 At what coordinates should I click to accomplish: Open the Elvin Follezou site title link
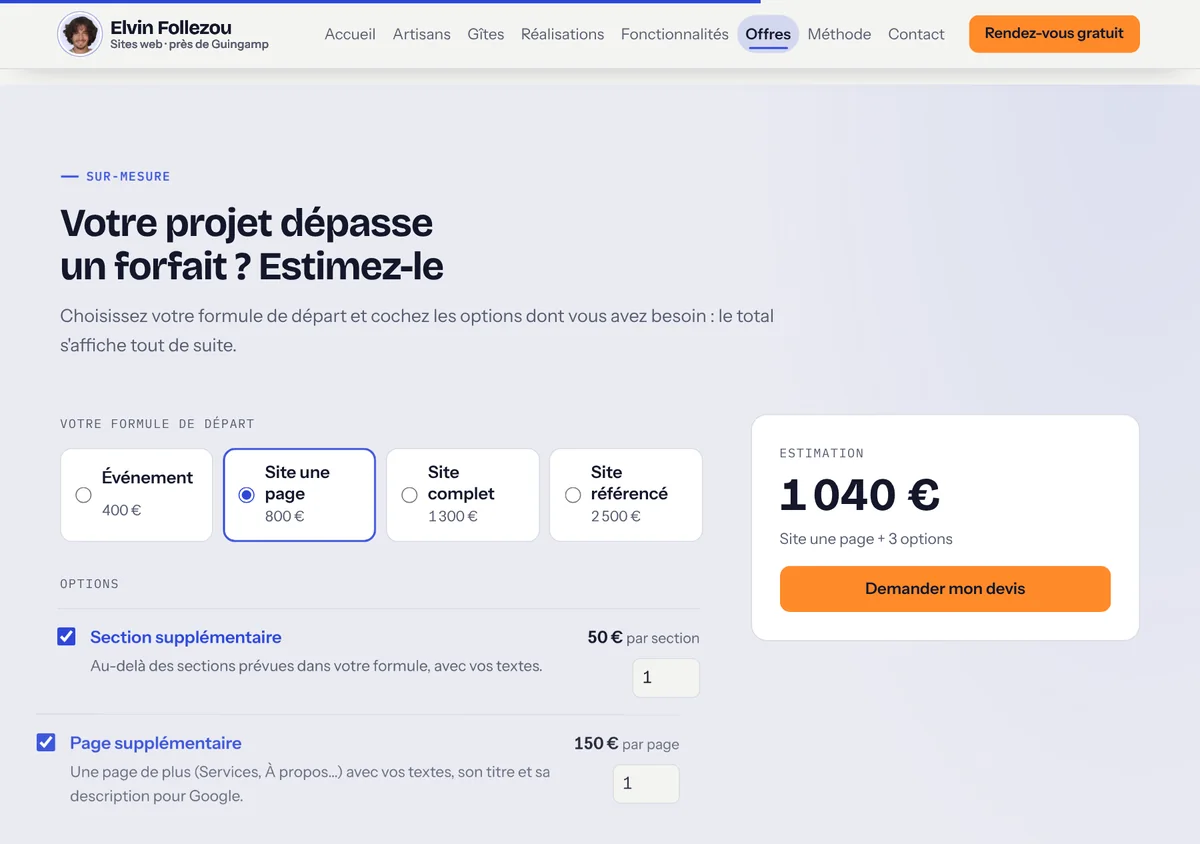(171, 27)
